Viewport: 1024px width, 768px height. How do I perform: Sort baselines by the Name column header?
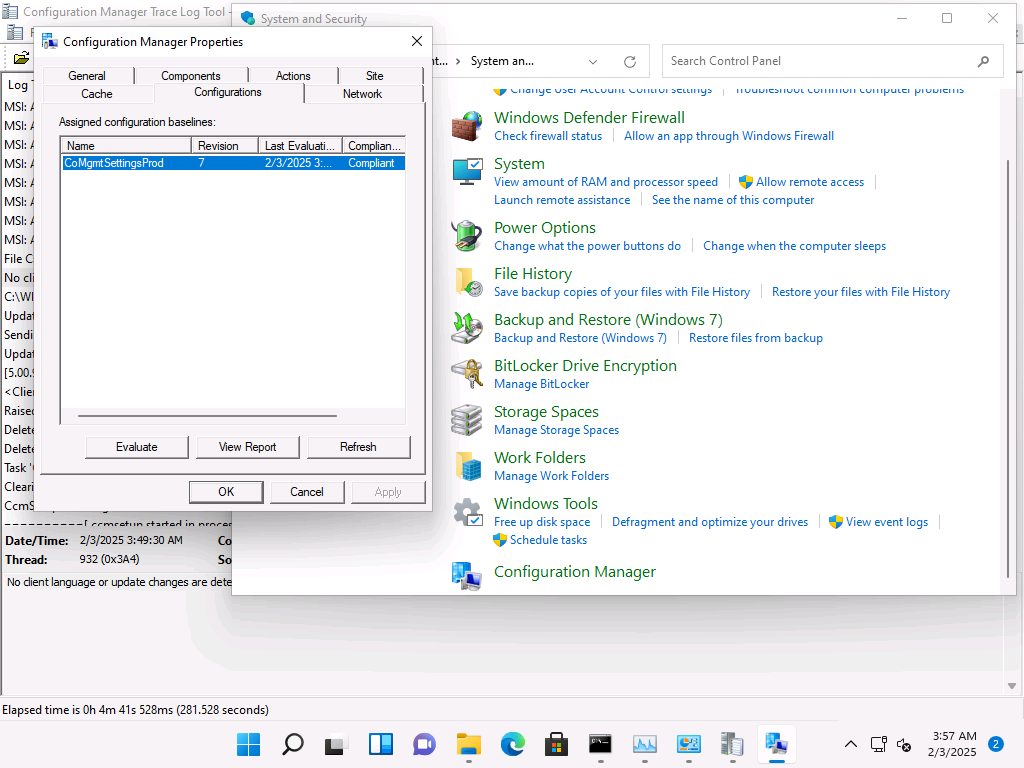coord(126,146)
